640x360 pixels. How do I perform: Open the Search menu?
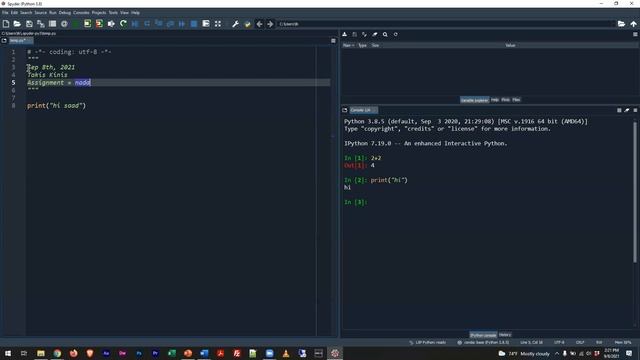click(x=26, y=13)
